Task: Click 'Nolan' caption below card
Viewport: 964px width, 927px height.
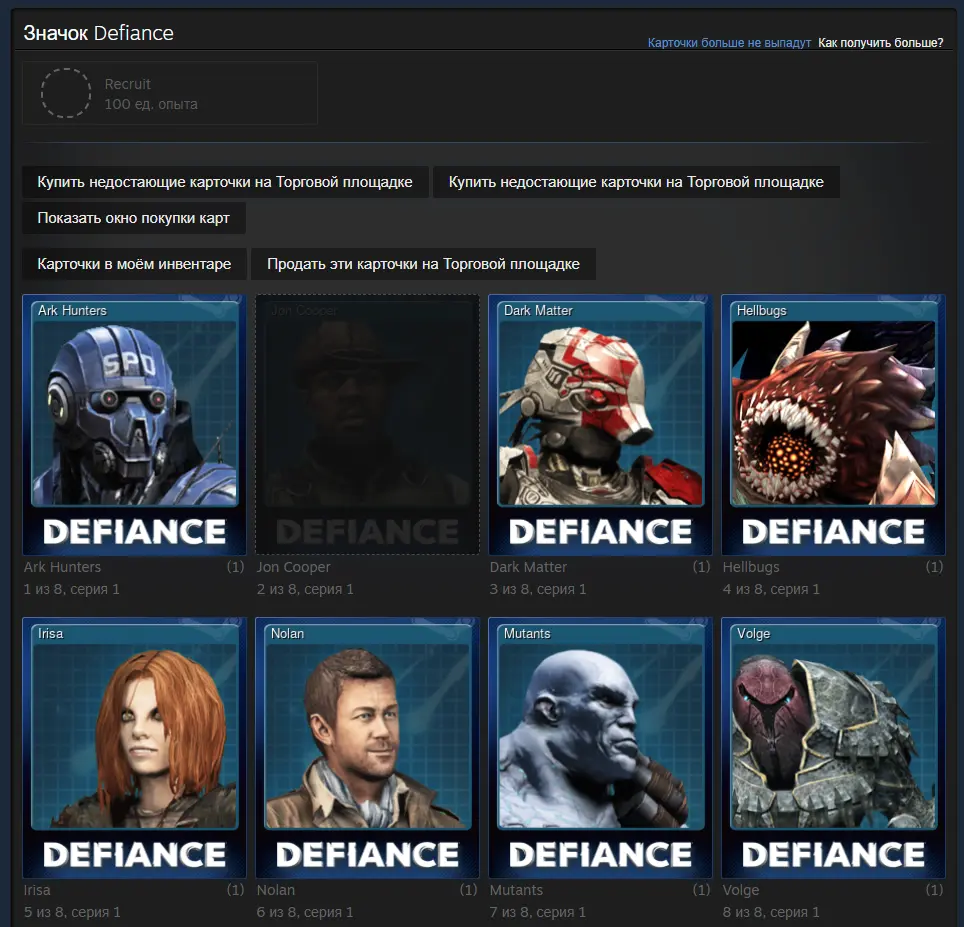Action: point(275,890)
